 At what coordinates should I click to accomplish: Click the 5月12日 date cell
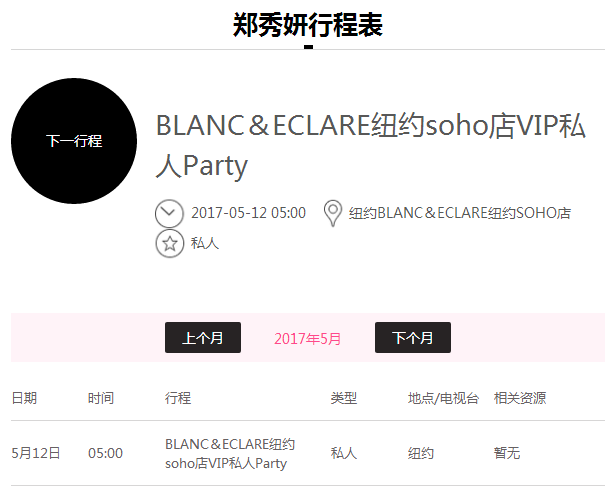[x=36, y=453]
